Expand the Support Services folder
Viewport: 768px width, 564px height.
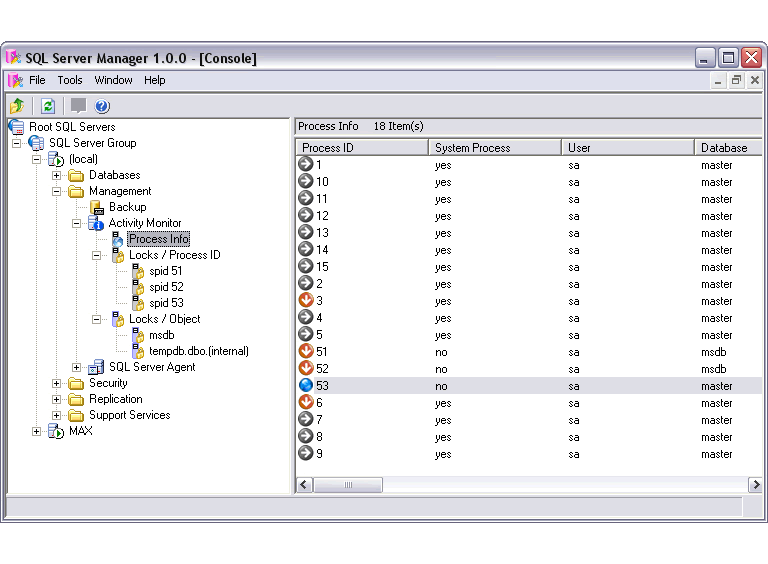pyautogui.click(x=56, y=416)
